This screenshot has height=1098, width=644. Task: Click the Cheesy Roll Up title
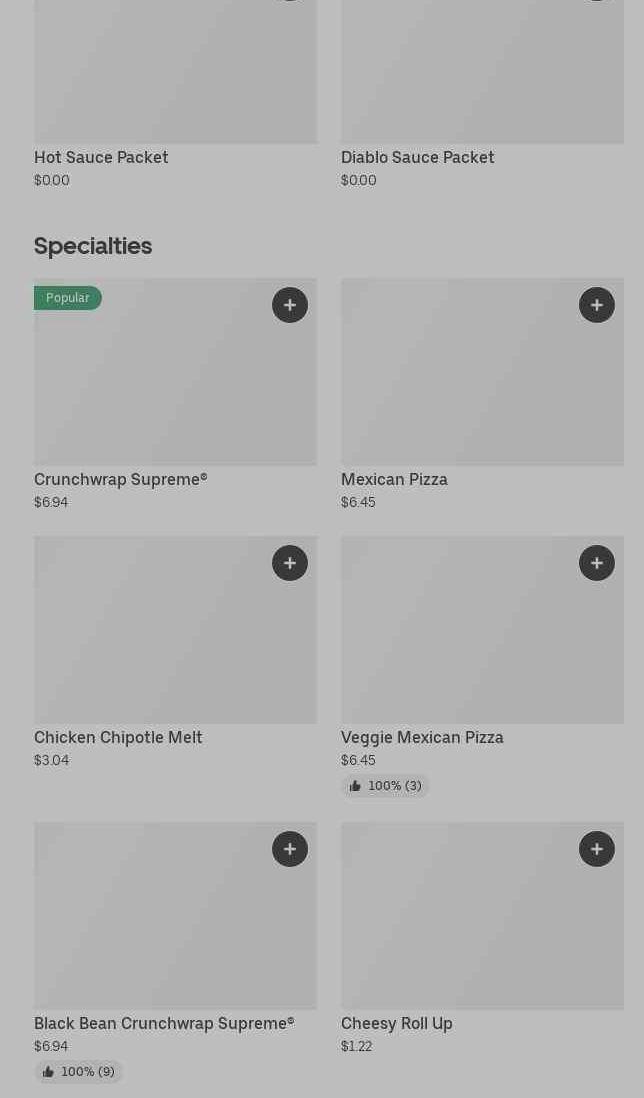coord(396,1023)
